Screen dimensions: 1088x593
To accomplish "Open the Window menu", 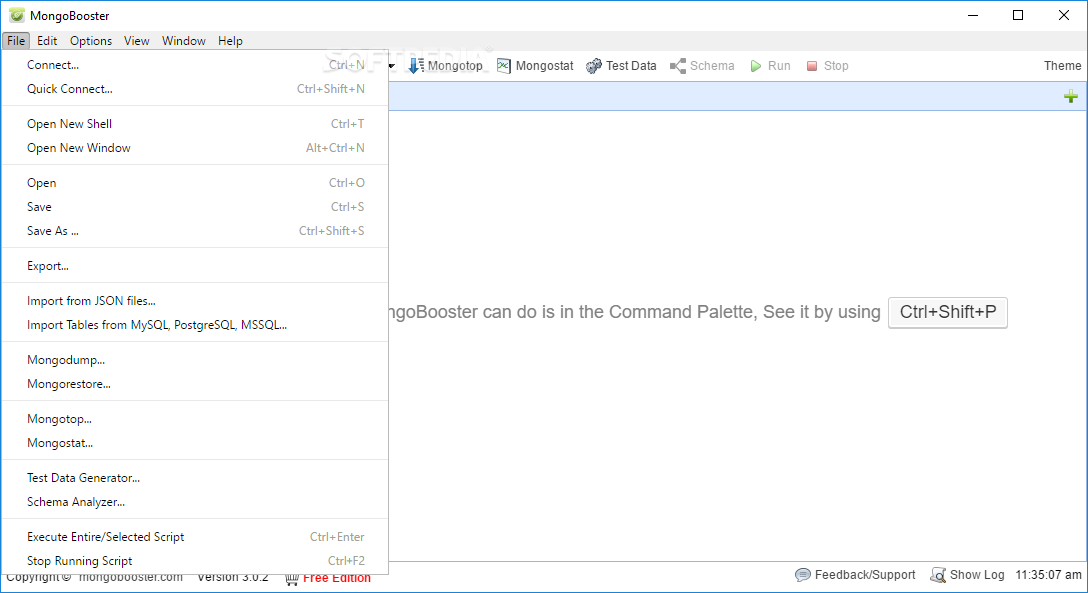I will pyautogui.click(x=184, y=41).
